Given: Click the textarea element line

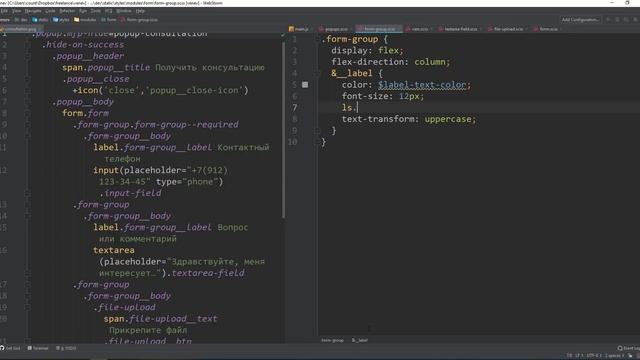Looking at the screenshot, I should pos(113,250).
